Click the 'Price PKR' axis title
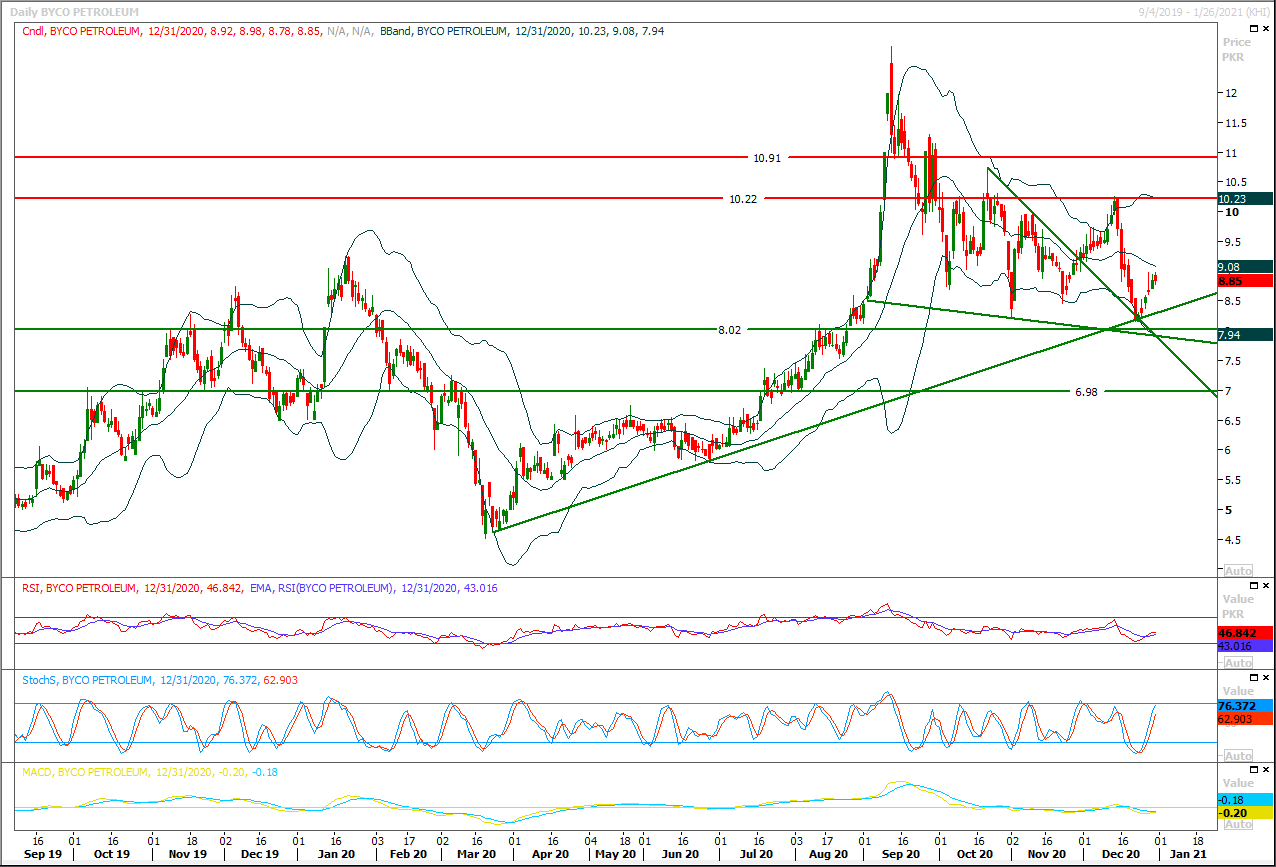This screenshot has height=867, width=1276. (x=1237, y=50)
